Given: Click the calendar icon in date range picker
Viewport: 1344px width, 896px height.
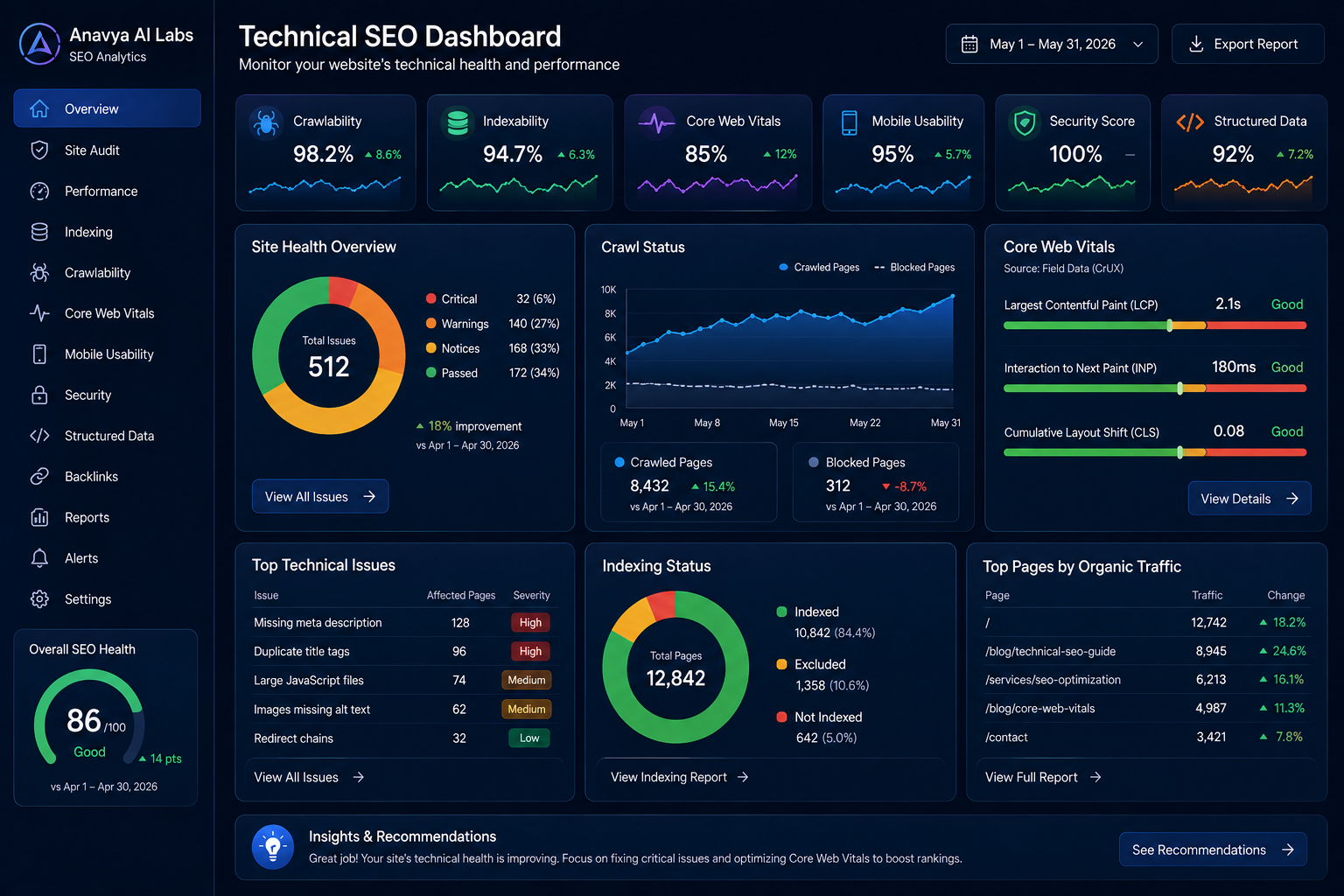Looking at the screenshot, I should click(x=969, y=44).
